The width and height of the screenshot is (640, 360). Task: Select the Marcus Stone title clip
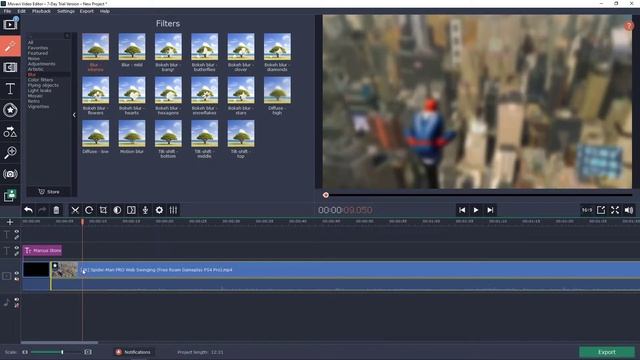pos(42,250)
